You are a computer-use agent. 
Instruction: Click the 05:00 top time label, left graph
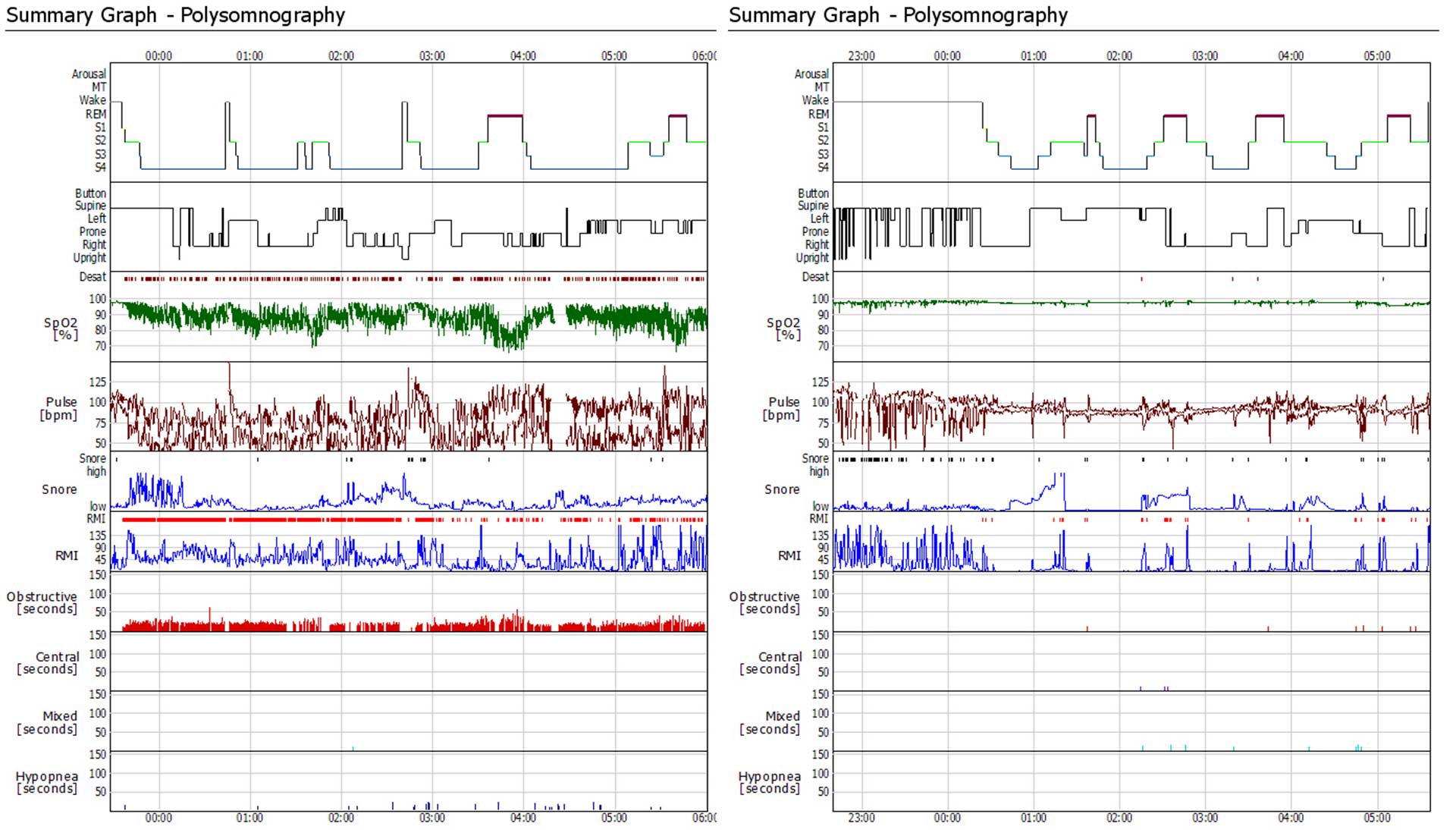(x=613, y=55)
